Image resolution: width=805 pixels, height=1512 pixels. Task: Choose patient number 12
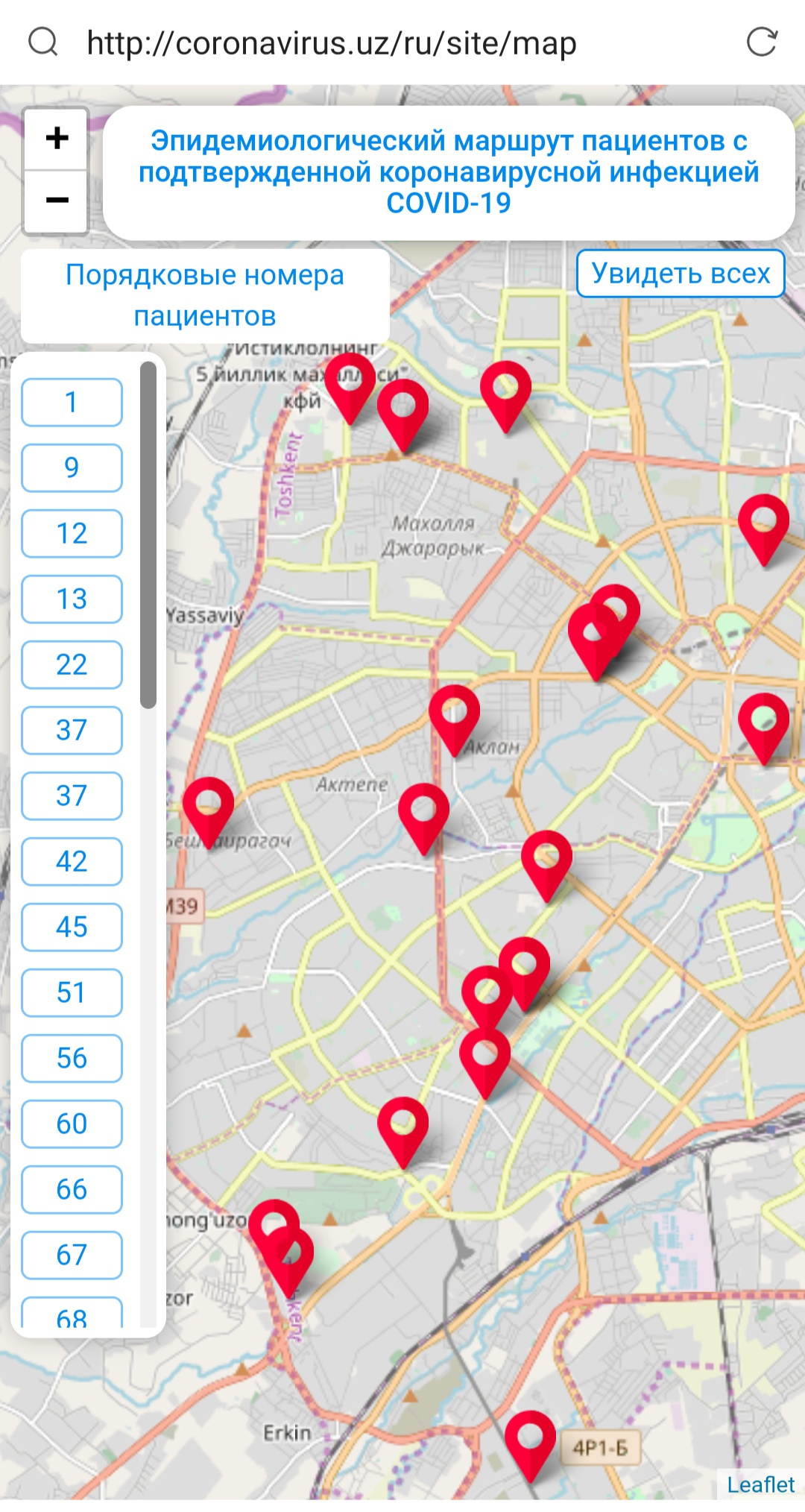point(72,534)
